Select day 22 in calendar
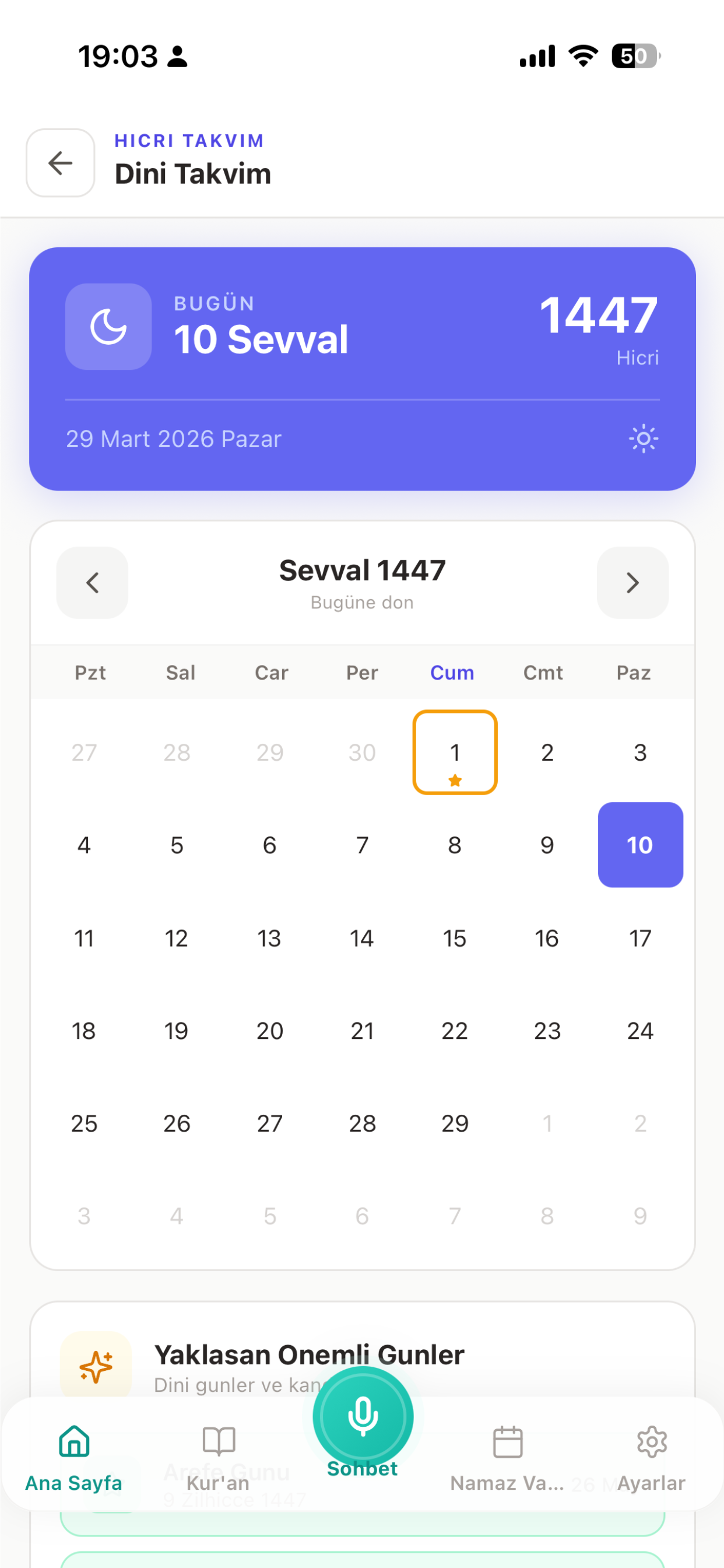Screen dimensions: 724x1568 tap(455, 1031)
